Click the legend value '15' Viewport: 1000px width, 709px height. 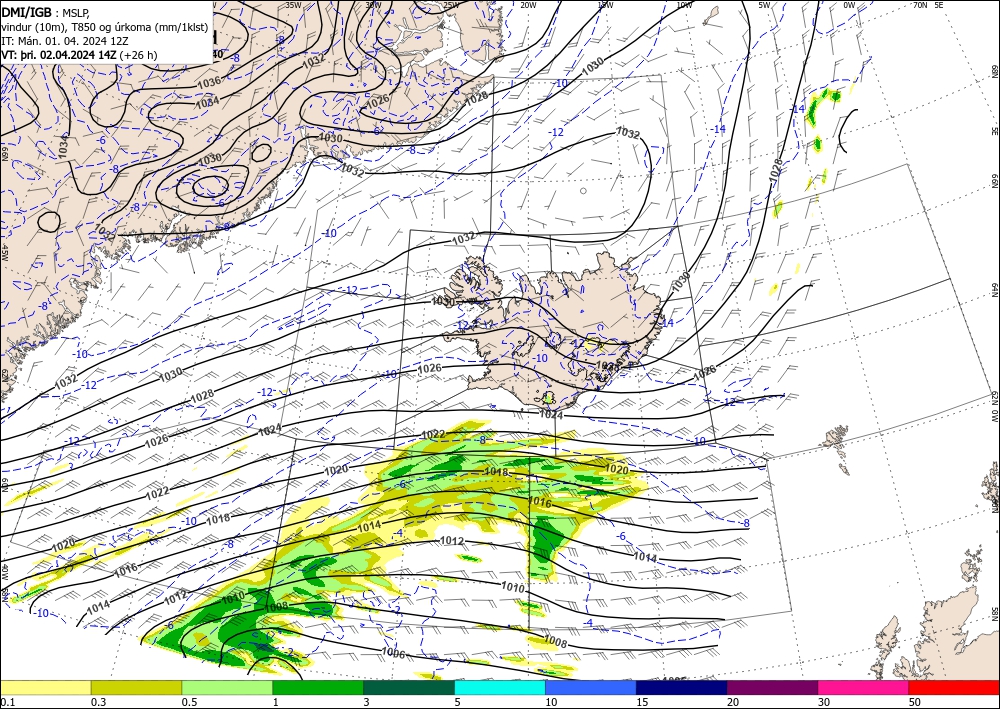[642, 702]
